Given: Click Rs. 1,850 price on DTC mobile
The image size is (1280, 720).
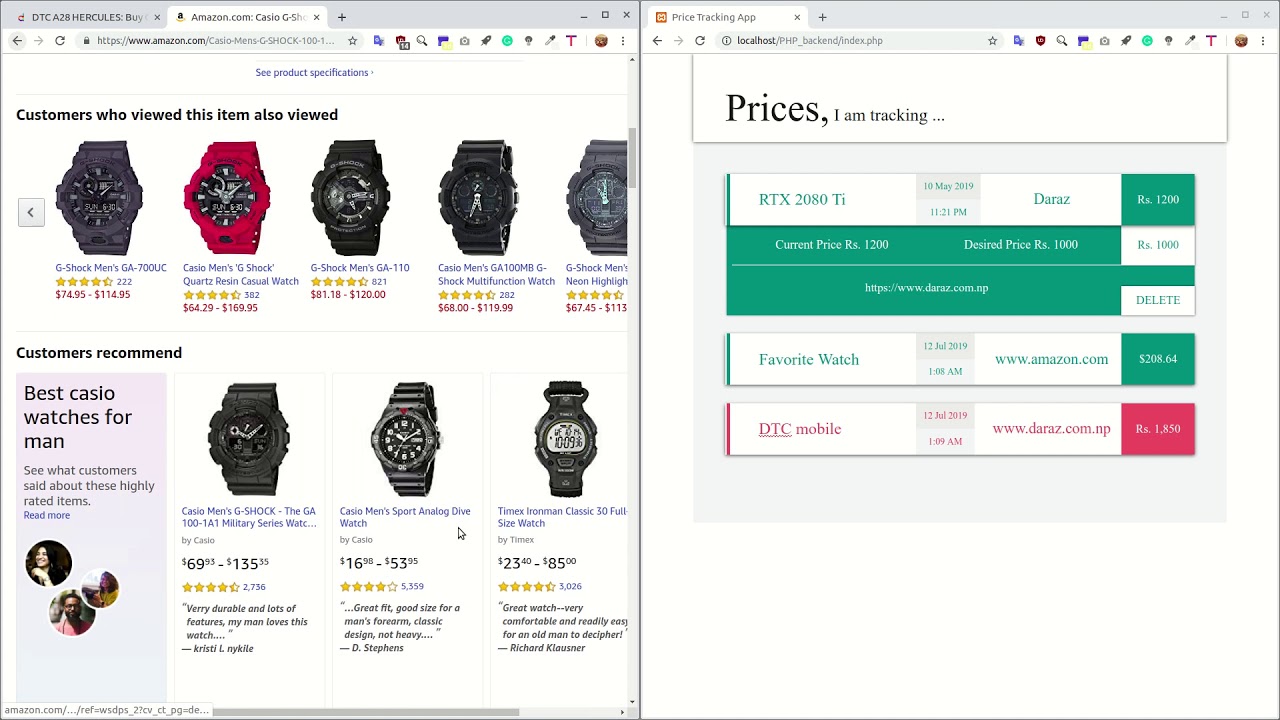Looking at the screenshot, I should [1158, 429].
